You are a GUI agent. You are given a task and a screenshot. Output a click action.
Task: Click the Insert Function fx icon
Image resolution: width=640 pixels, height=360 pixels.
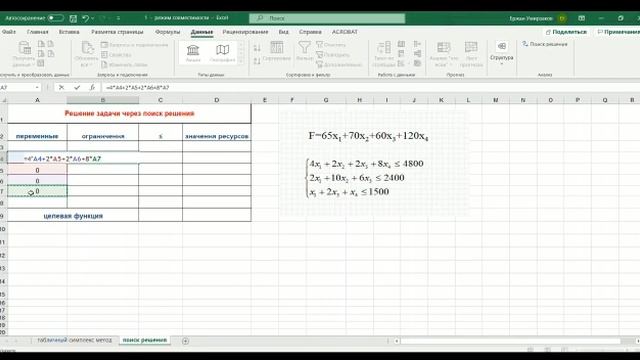(x=92, y=88)
